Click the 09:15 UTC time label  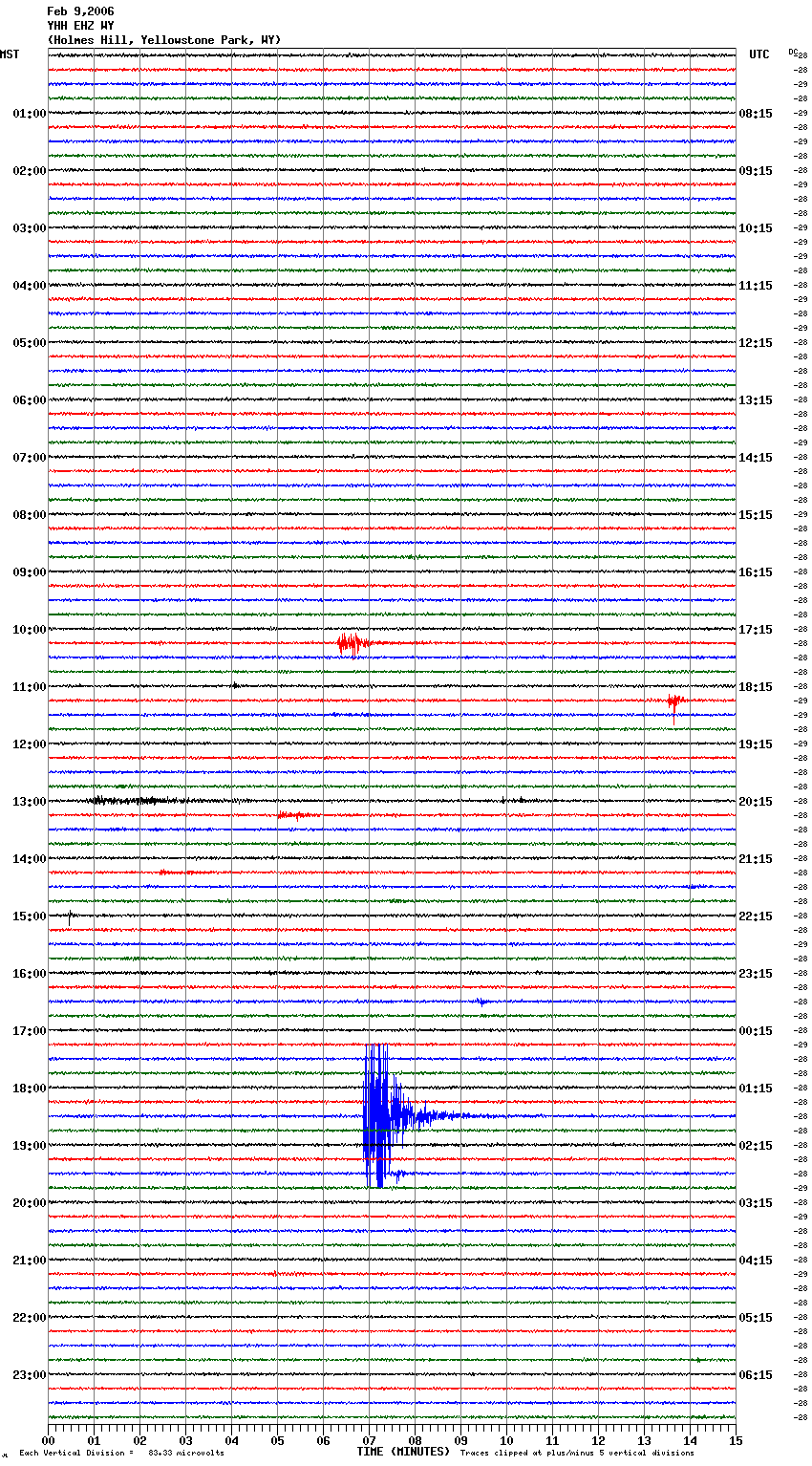click(x=756, y=171)
